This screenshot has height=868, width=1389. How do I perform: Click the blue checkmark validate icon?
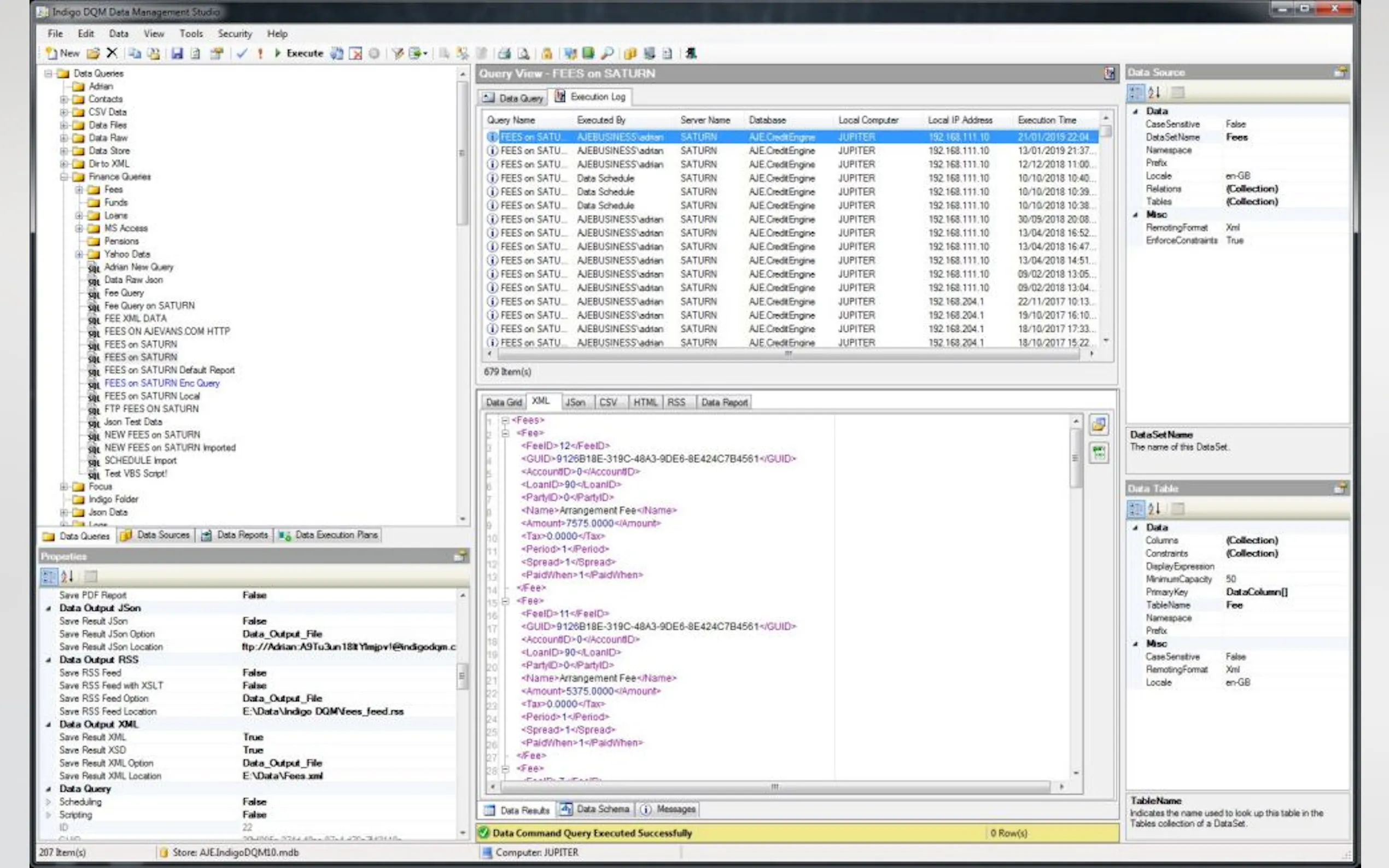coord(242,54)
